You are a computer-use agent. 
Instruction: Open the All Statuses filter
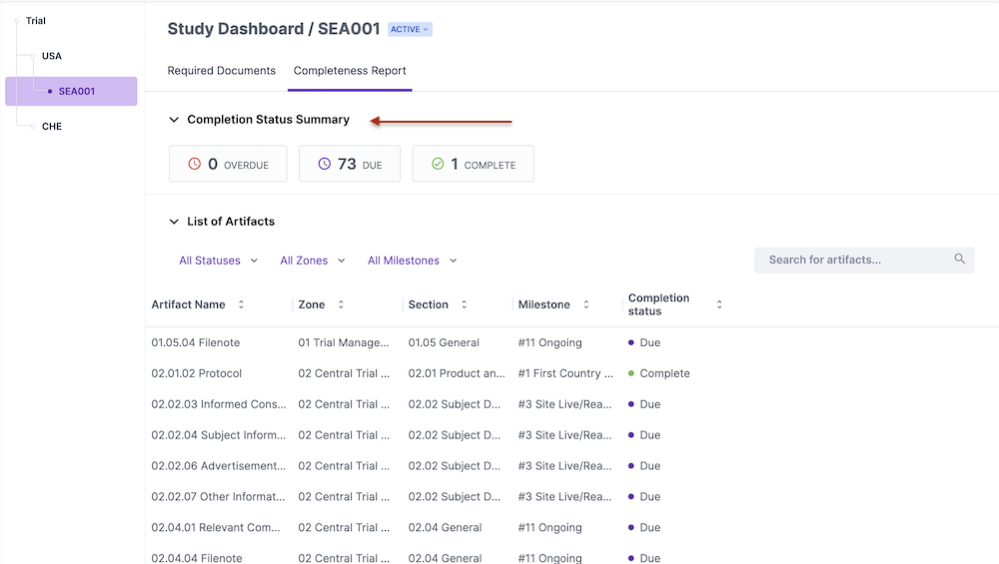point(218,261)
